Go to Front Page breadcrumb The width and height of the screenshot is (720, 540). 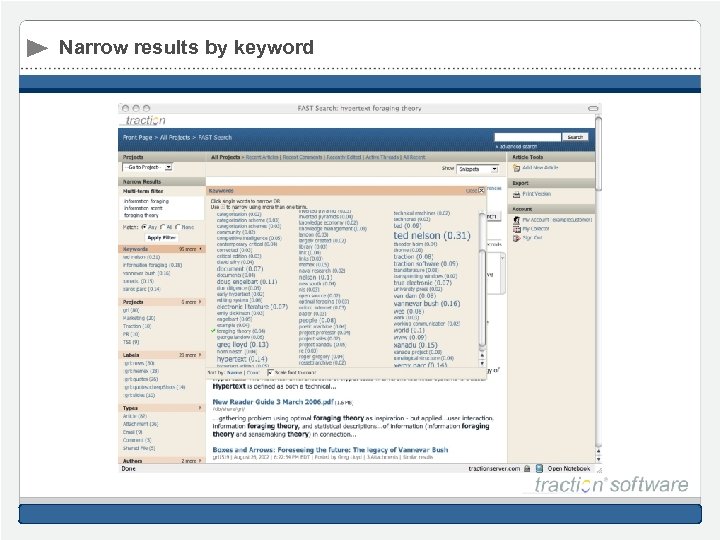pos(137,137)
